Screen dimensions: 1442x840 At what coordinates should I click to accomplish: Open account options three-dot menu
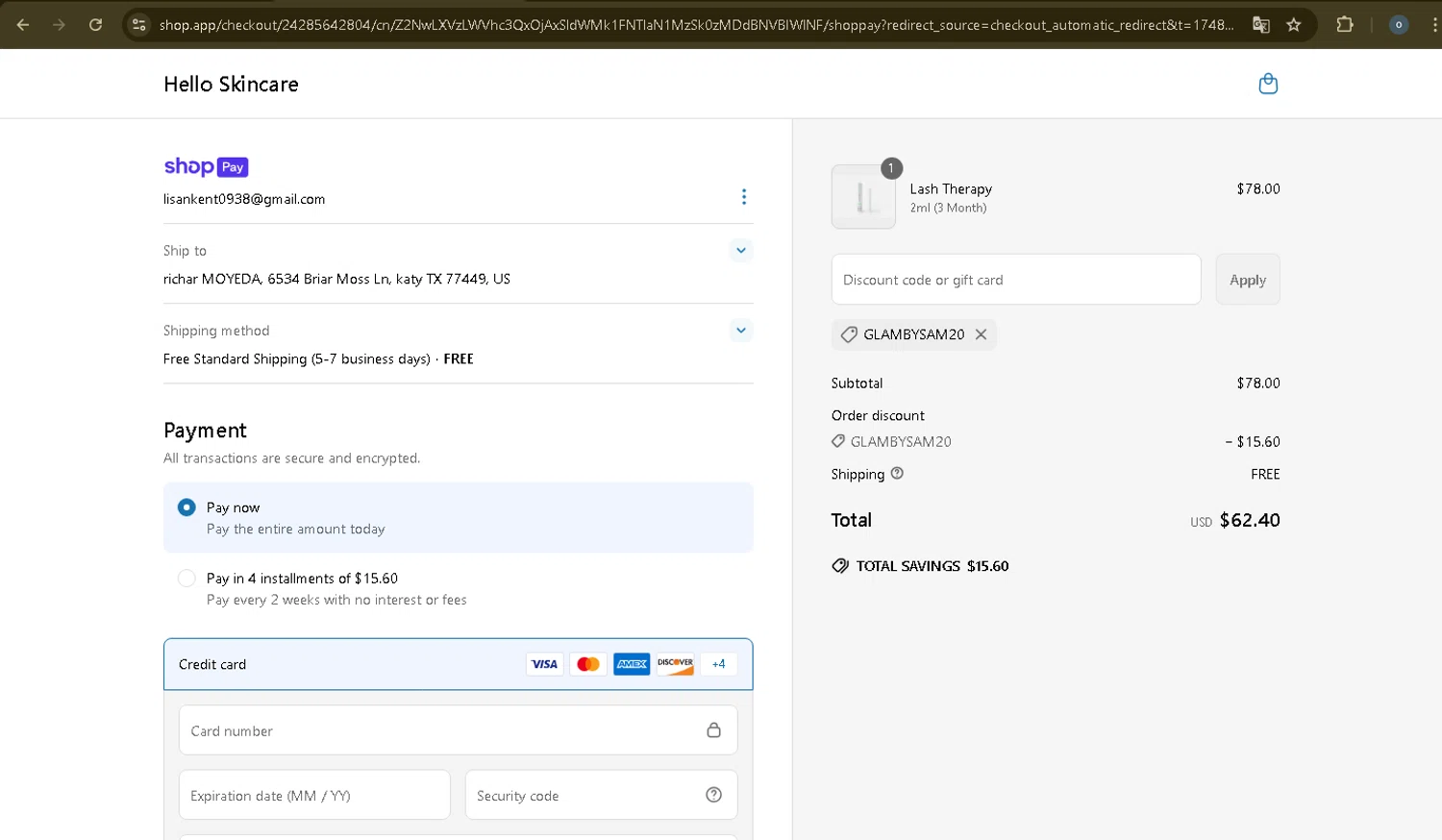coord(743,197)
